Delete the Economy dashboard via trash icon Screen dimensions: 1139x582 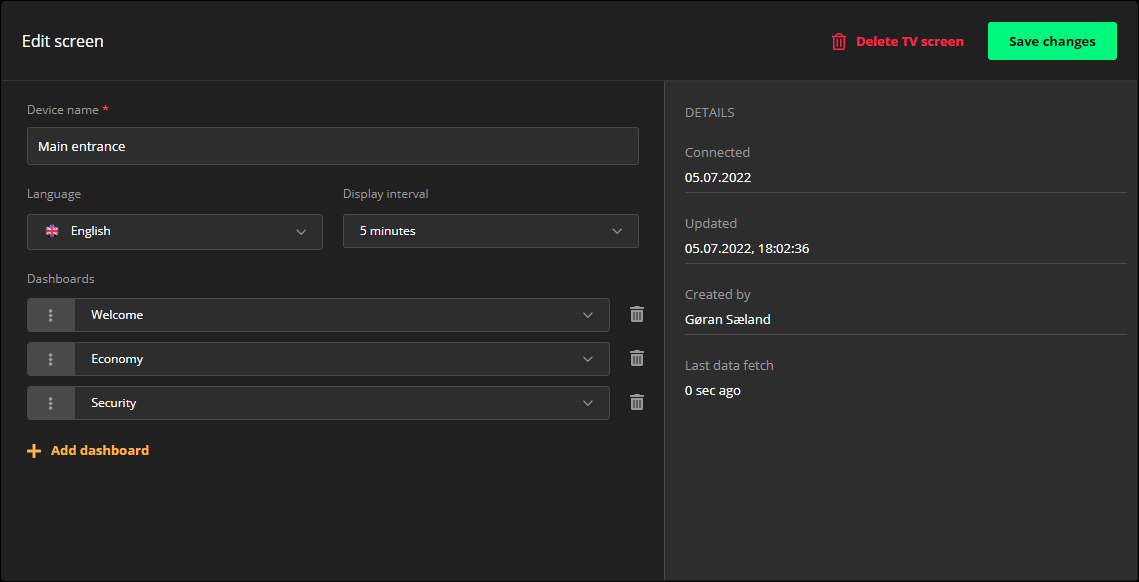pos(637,358)
